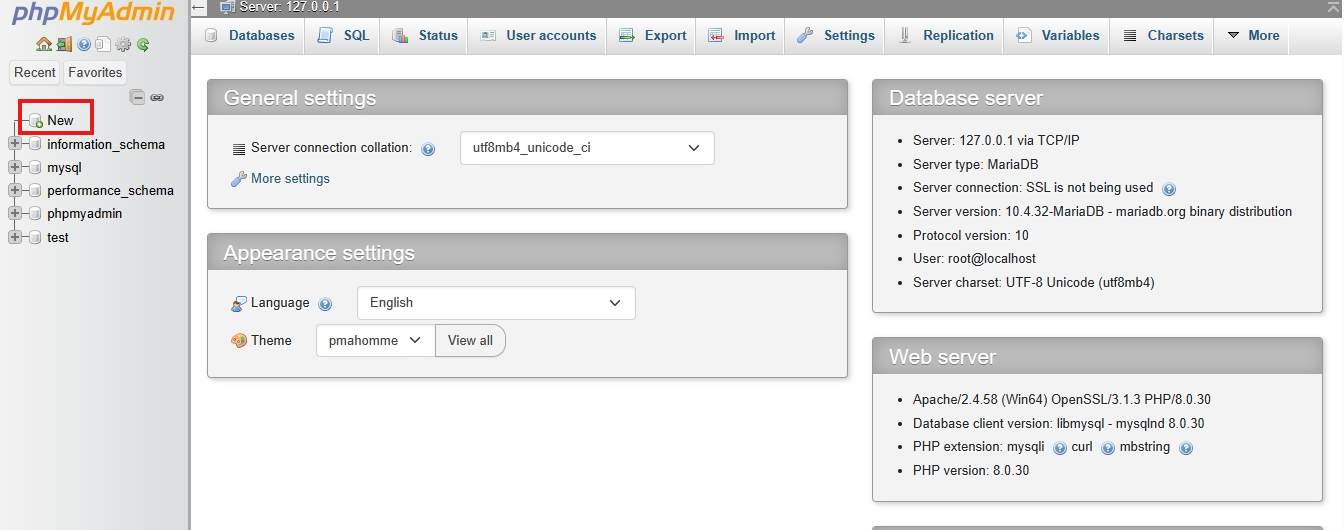1344x530 pixels.
Task: Click the help icon beside Server connection collation
Action: click(428, 149)
